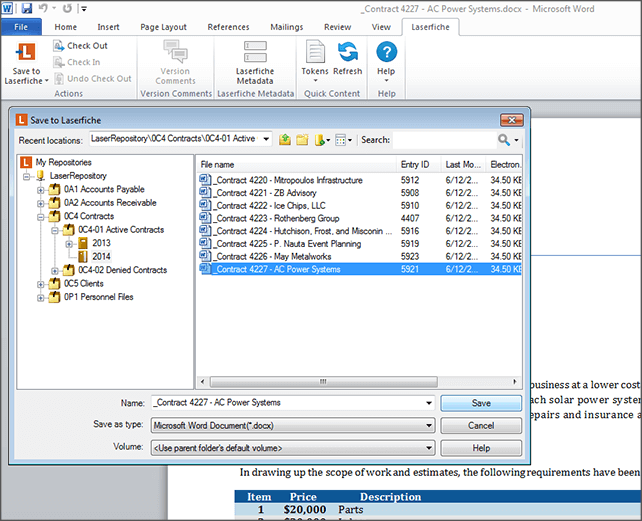Click the 2013 folder icon in tree
Screen dimensions: 642x521
[x=83, y=243]
